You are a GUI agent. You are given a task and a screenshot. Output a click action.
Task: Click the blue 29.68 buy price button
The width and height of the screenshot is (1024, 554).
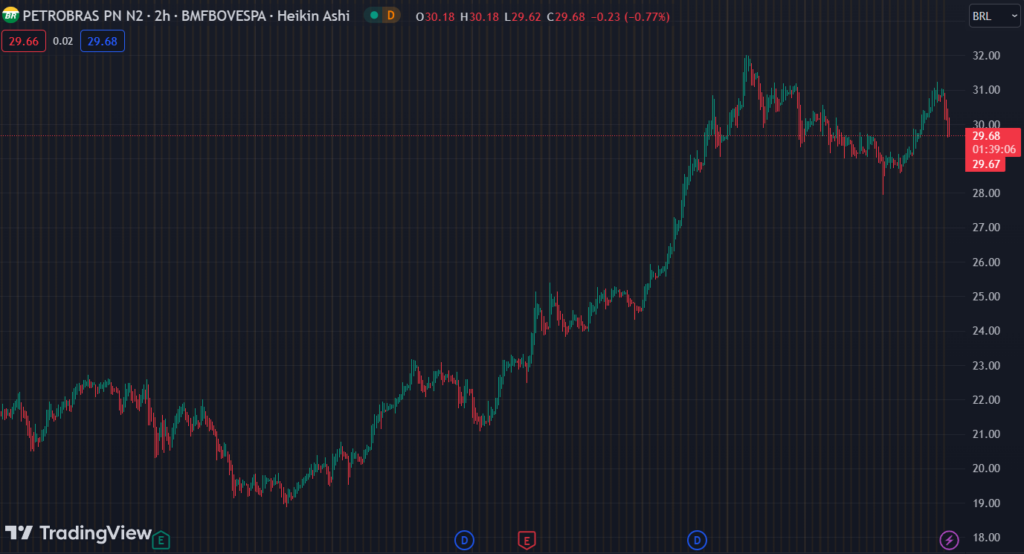(103, 41)
